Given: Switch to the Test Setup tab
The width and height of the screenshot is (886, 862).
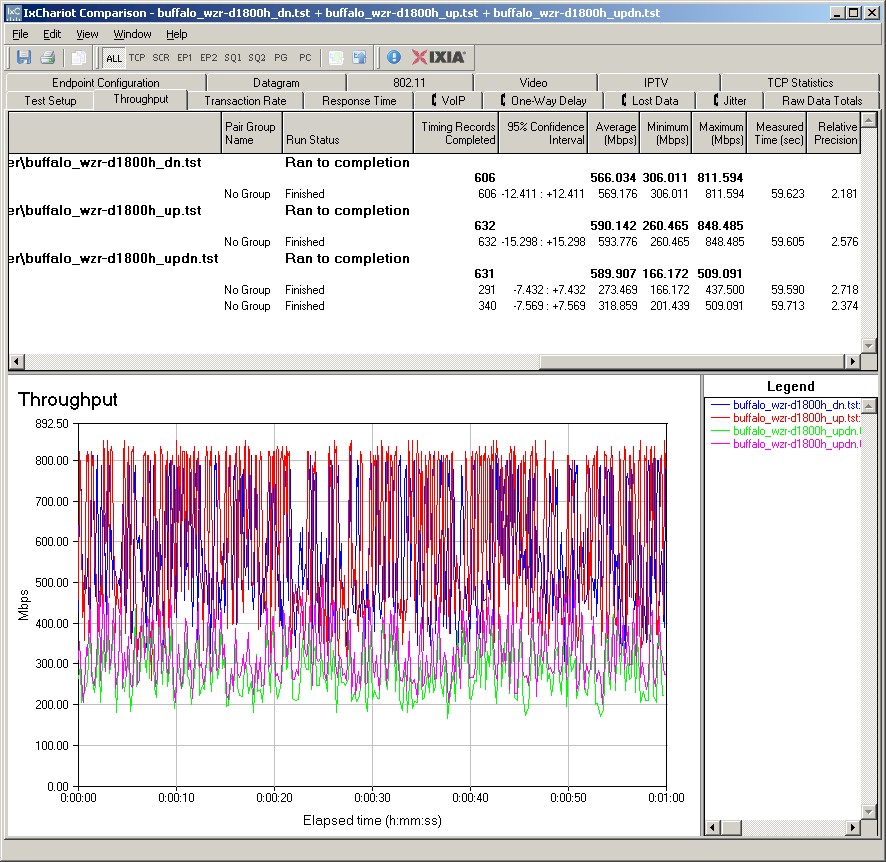Looking at the screenshot, I should [50, 101].
